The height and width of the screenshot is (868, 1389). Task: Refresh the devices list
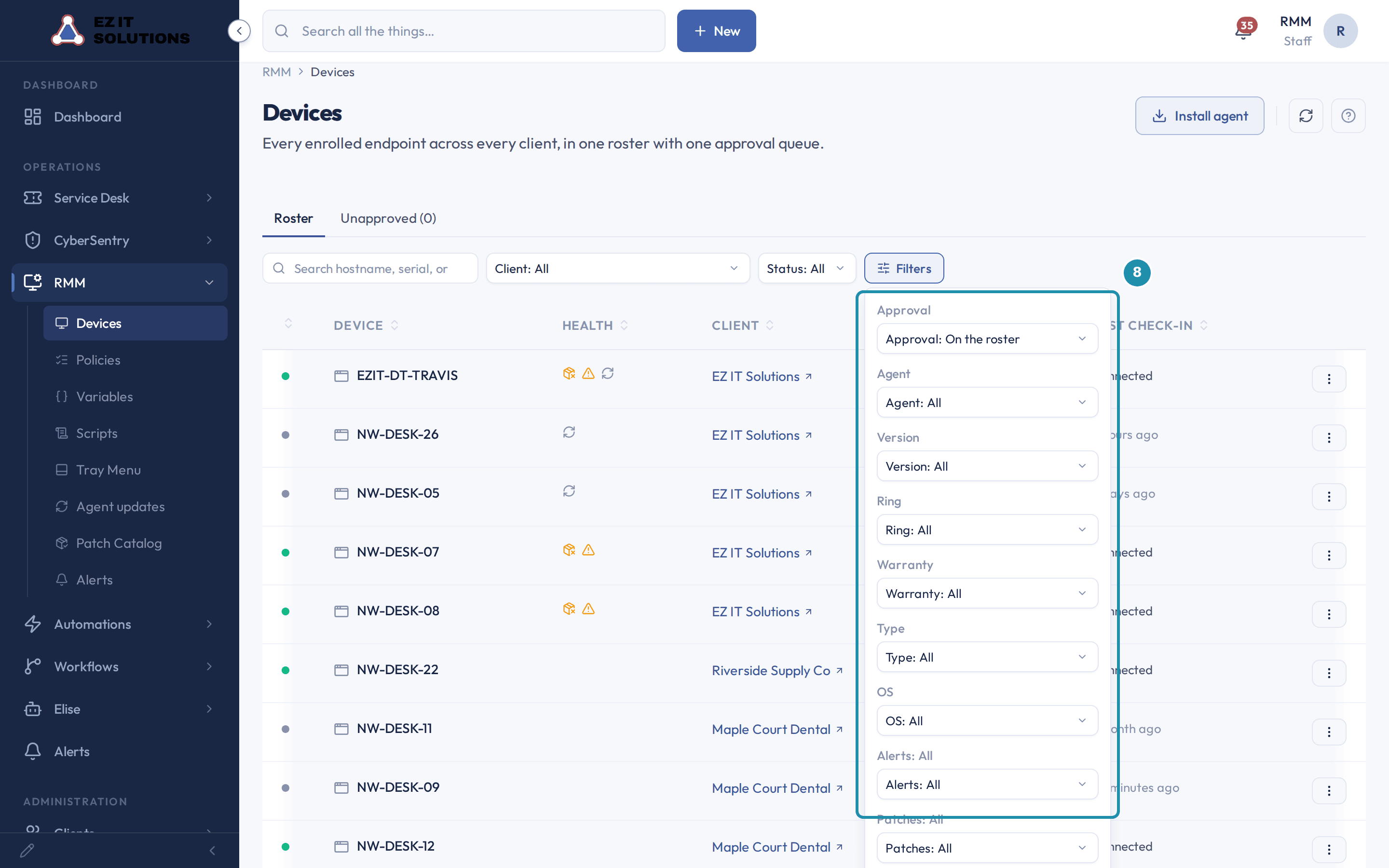(1306, 116)
